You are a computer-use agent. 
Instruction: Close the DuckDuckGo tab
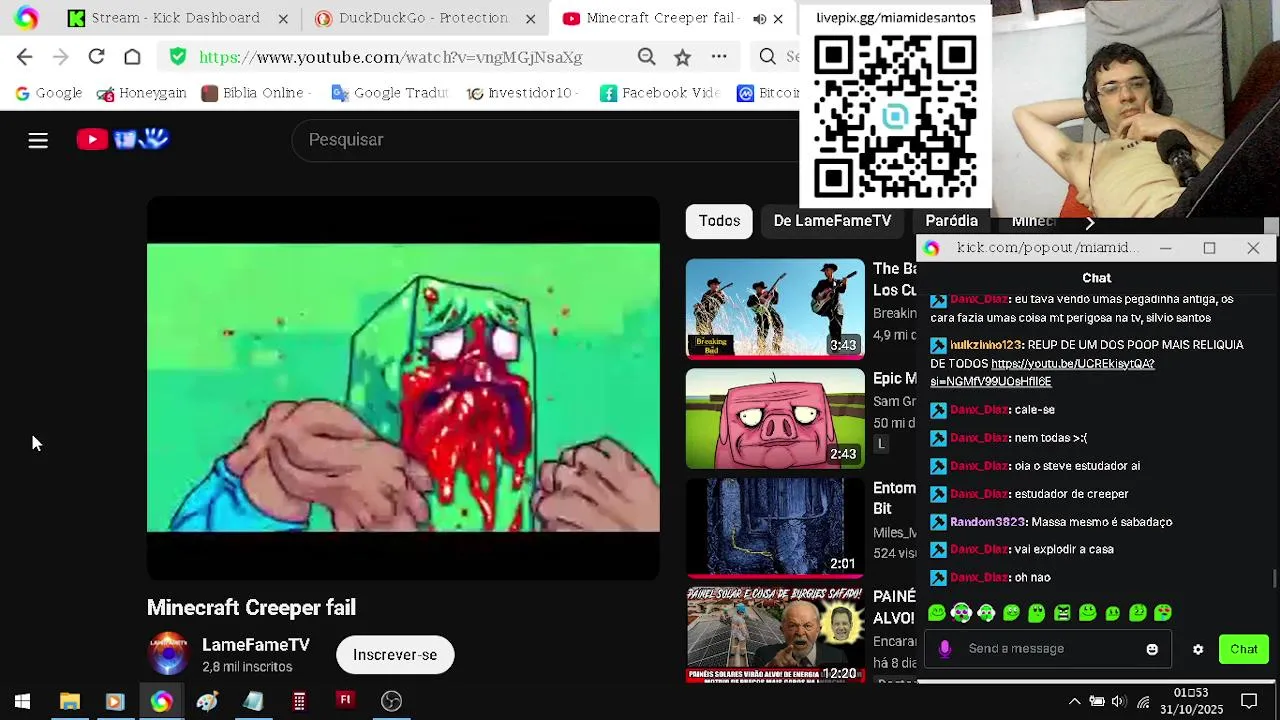tap(530, 18)
